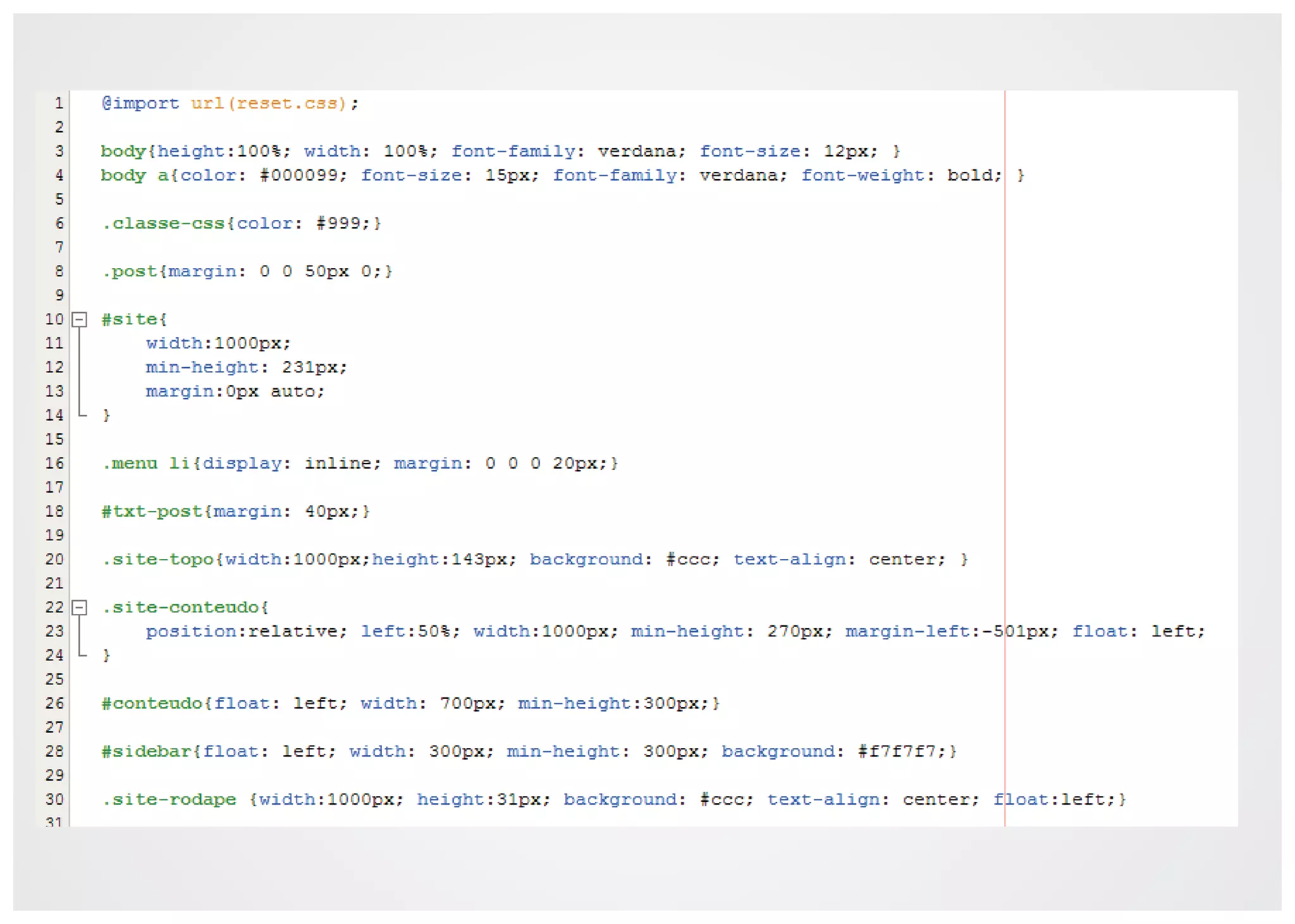Click the #txt-post selector
This screenshot has width=1295, height=924.
(x=152, y=512)
